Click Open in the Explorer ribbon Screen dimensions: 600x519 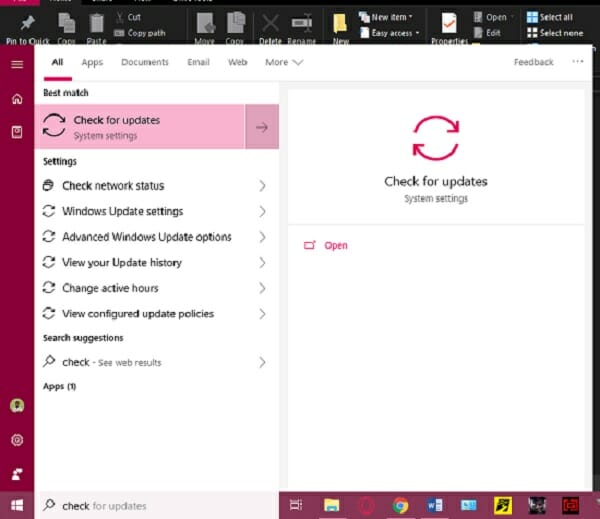(x=491, y=17)
